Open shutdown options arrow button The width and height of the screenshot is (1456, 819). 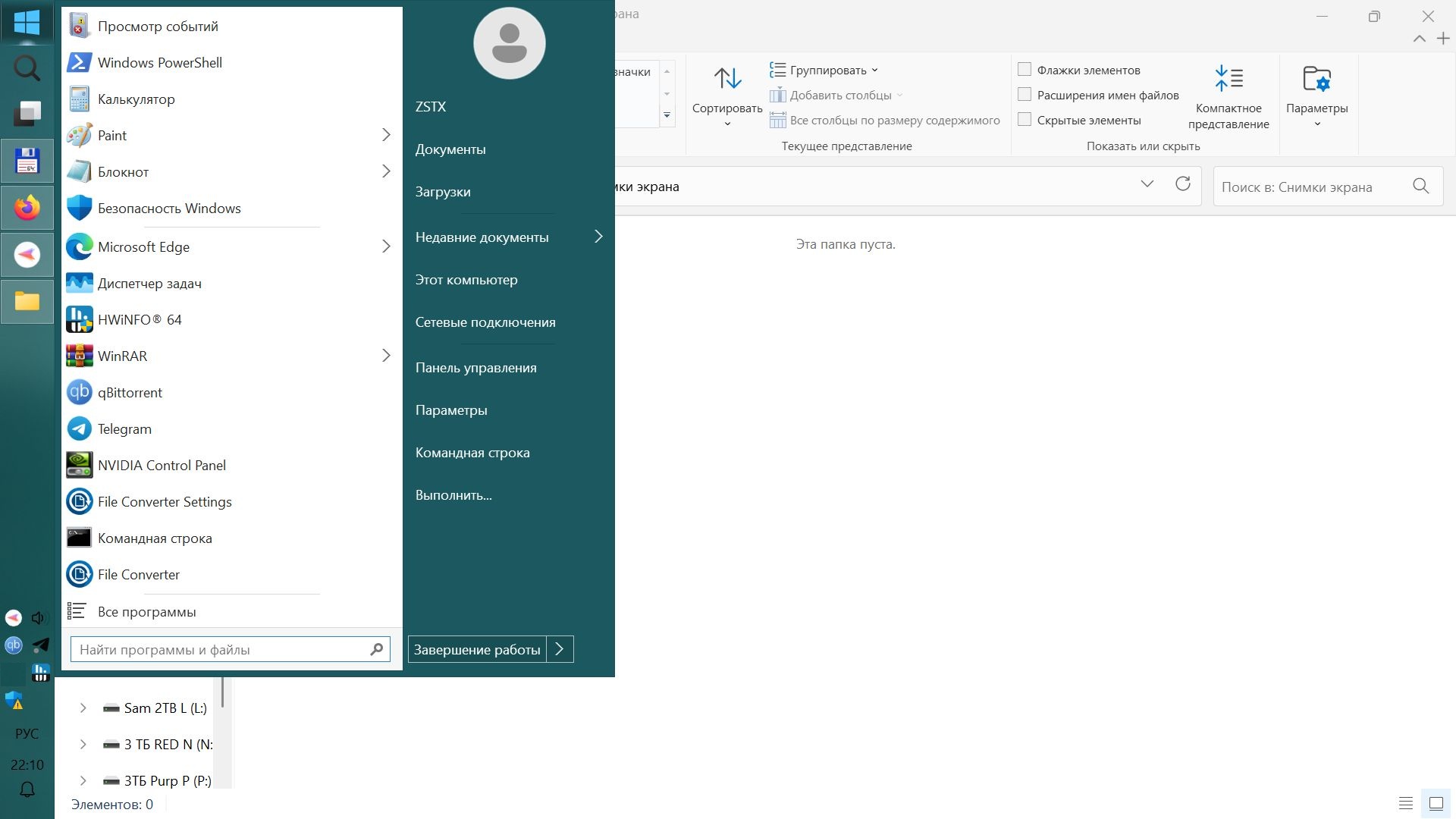coord(560,649)
